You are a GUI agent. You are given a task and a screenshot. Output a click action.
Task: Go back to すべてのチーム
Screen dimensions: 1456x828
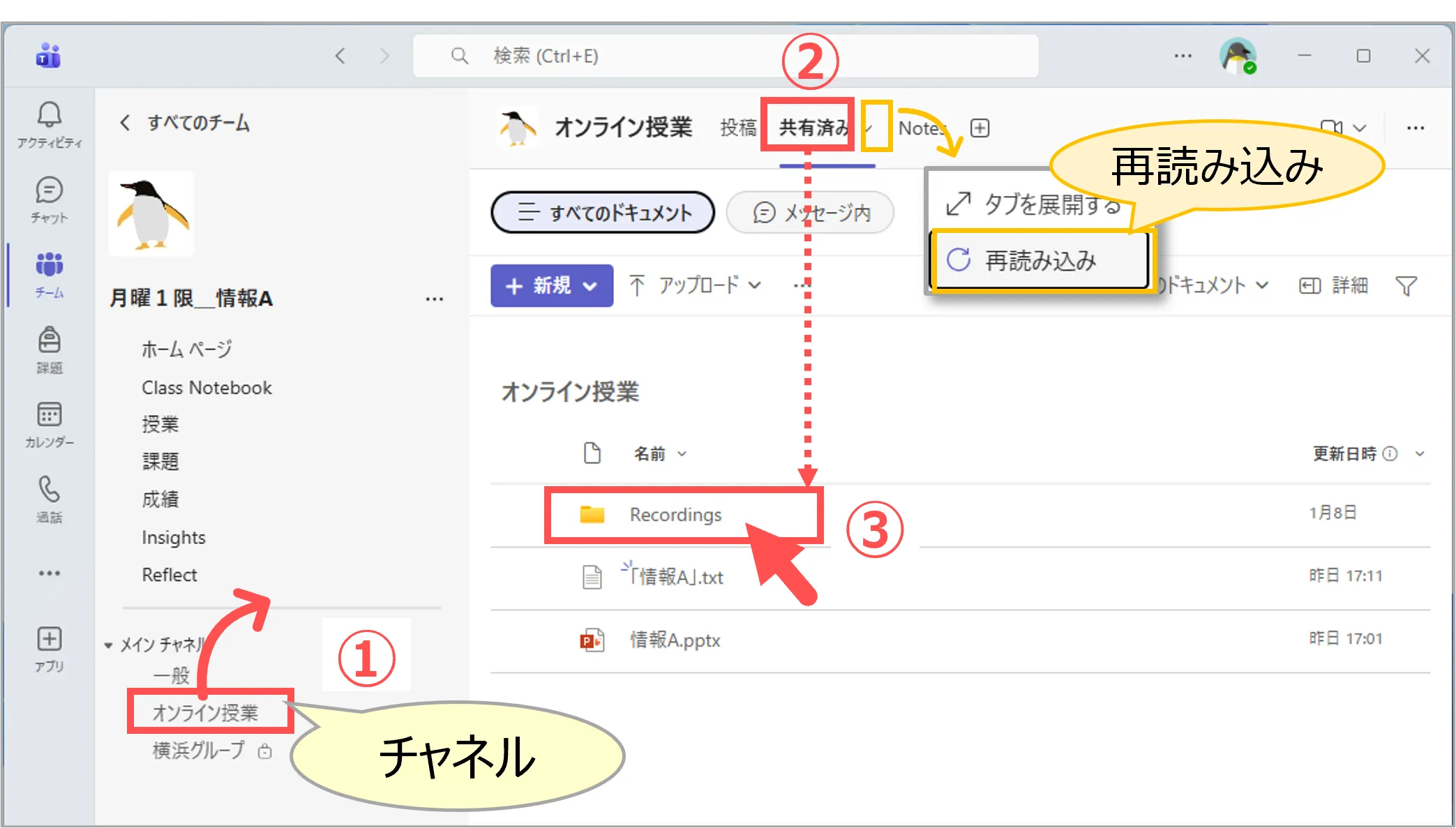[184, 123]
